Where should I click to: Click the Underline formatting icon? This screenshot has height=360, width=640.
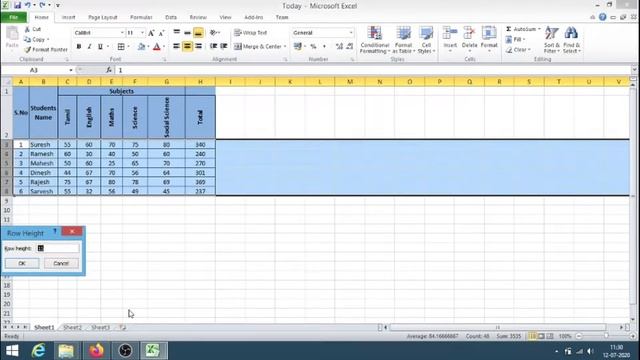[100, 47]
